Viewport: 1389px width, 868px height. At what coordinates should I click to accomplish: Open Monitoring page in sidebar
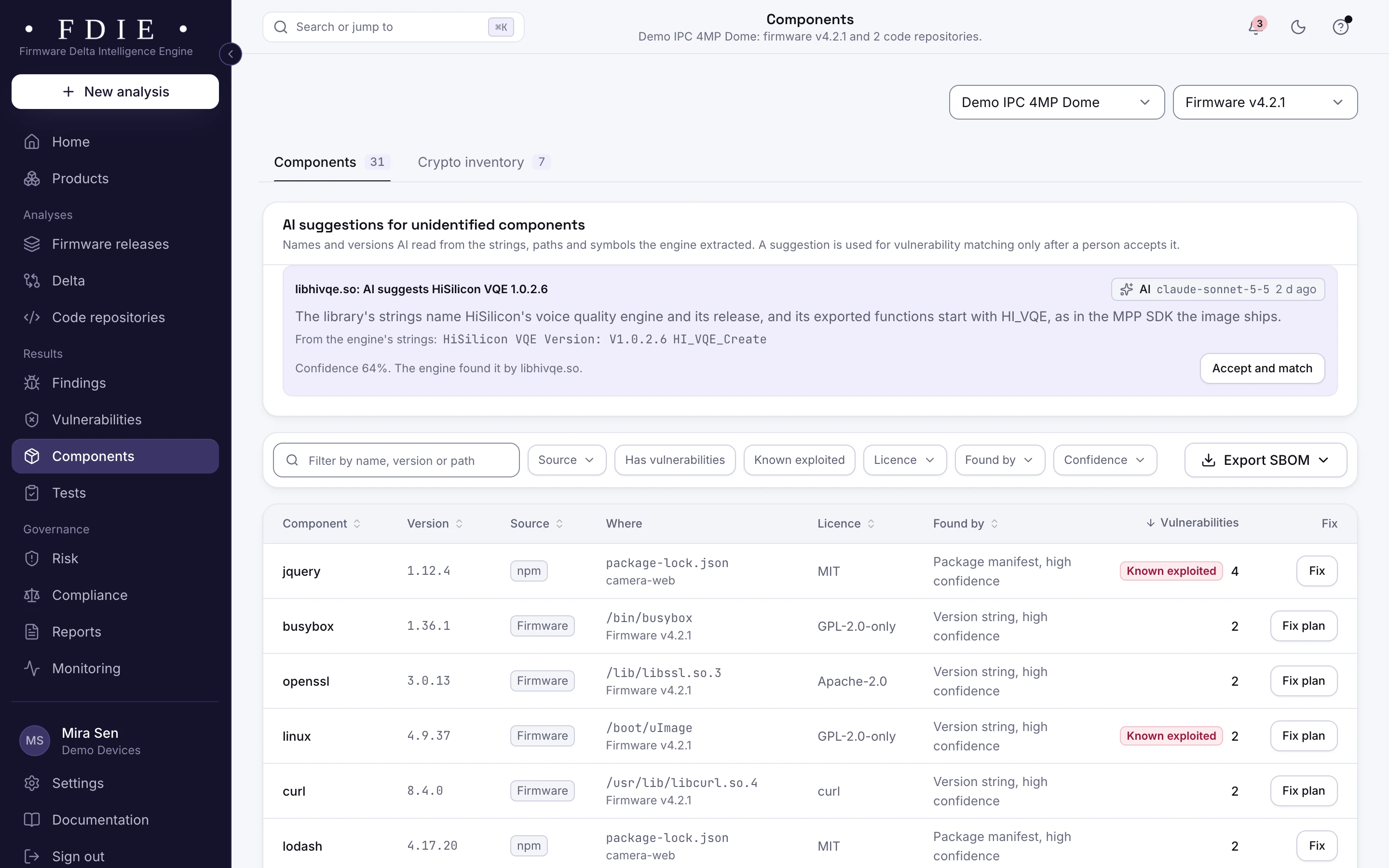[115, 669]
